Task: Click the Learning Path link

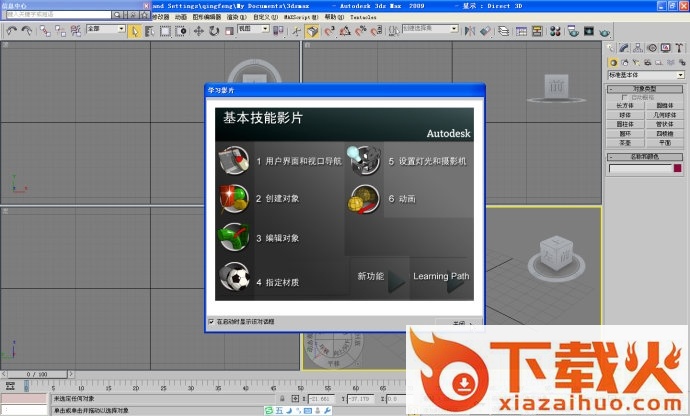Action: (x=441, y=277)
